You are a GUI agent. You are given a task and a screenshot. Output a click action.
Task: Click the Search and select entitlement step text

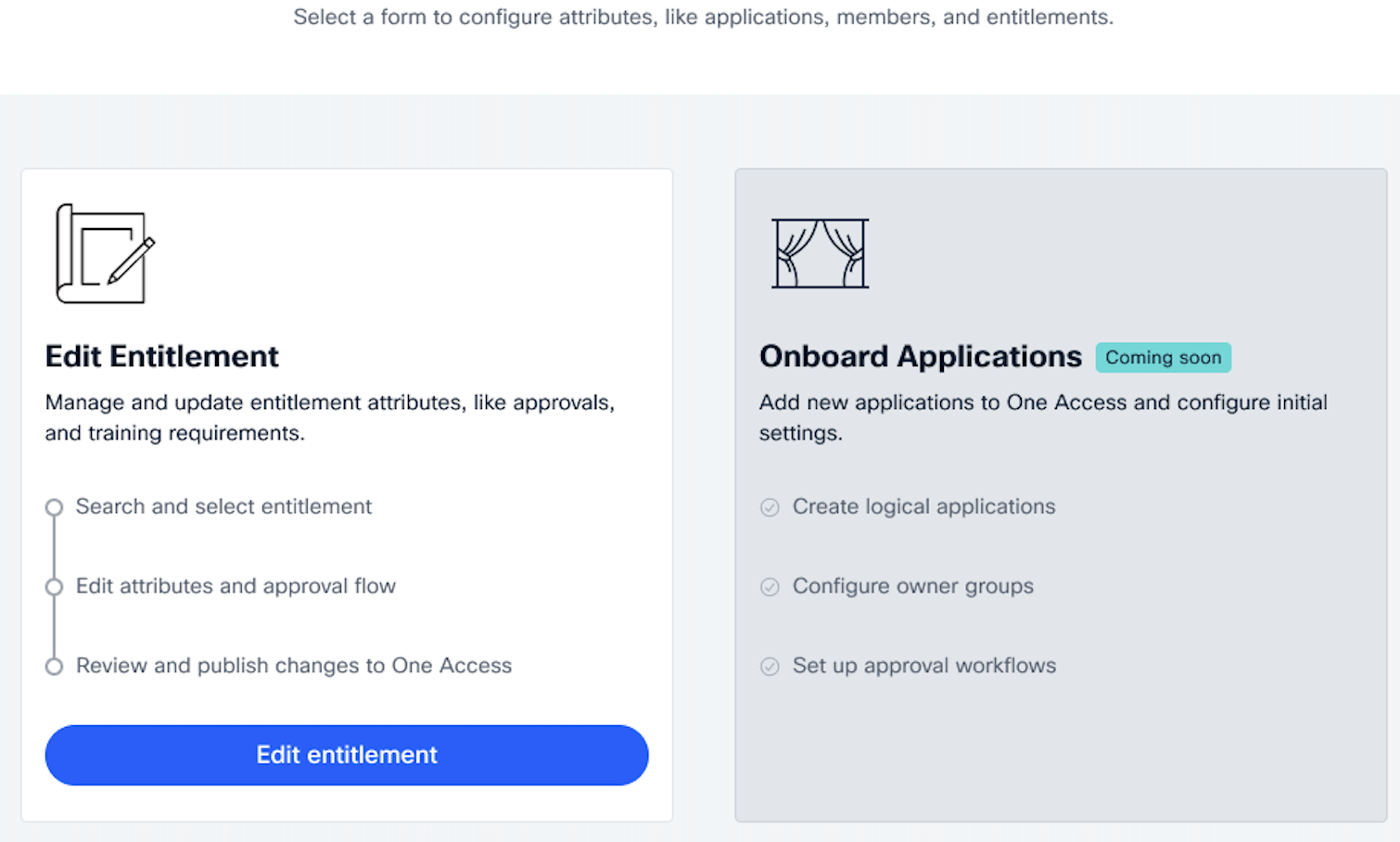pos(223,506)
